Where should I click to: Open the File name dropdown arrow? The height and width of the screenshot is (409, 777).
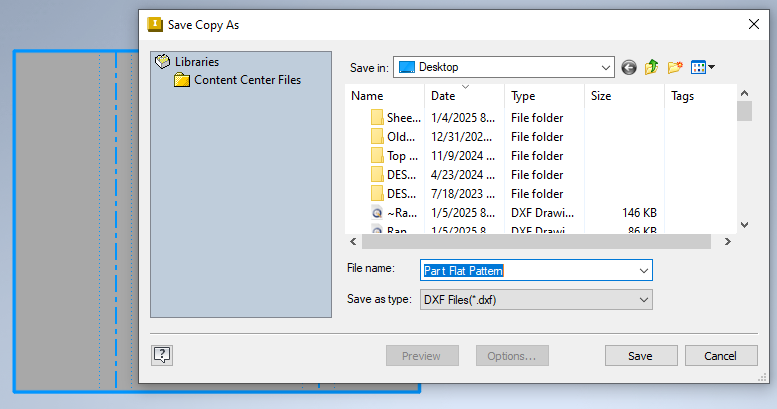[x=643, y=270]
